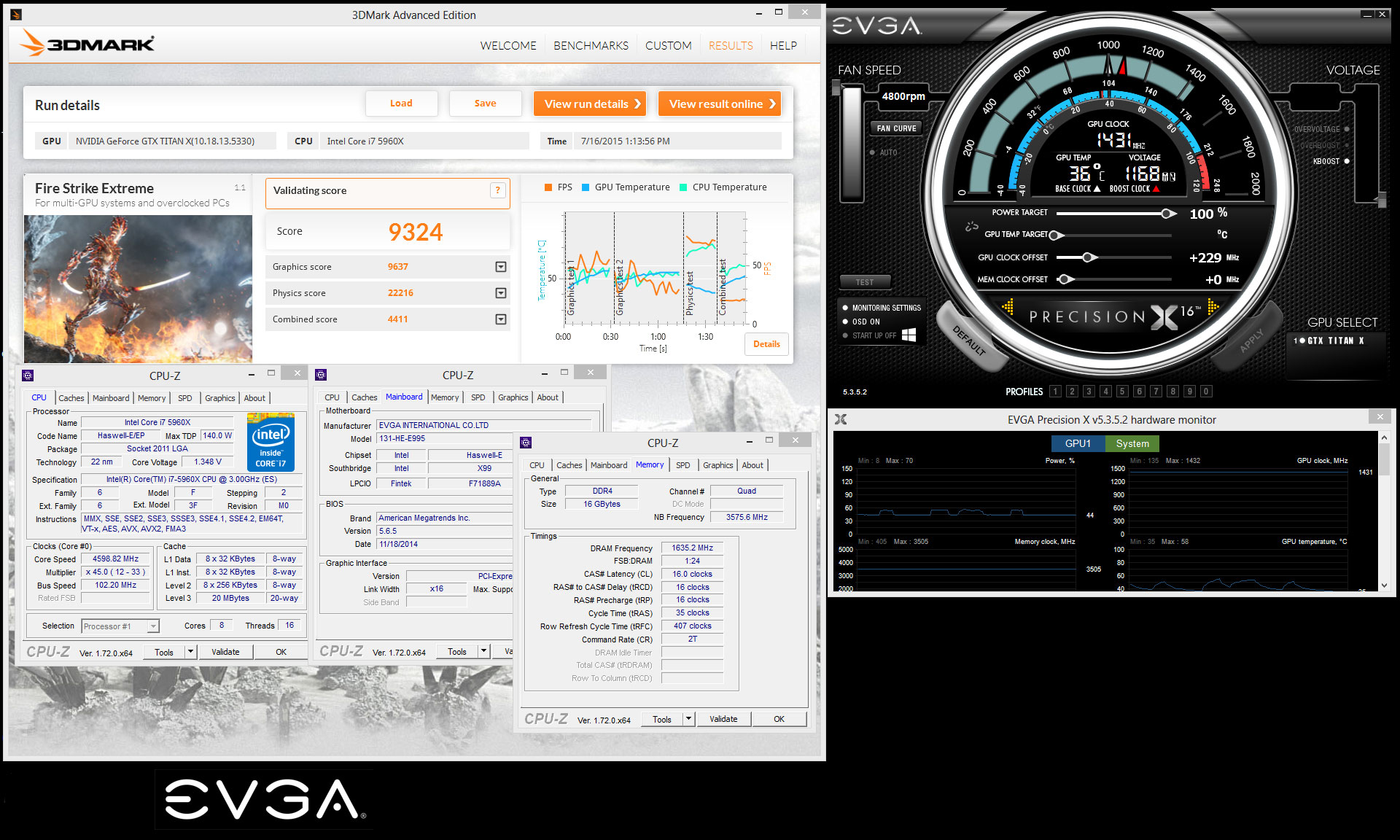Screen dimensions: 1400x840
Task: Click the FAN CURVE button
Action: pyautogui.click(x=896, y=128)
